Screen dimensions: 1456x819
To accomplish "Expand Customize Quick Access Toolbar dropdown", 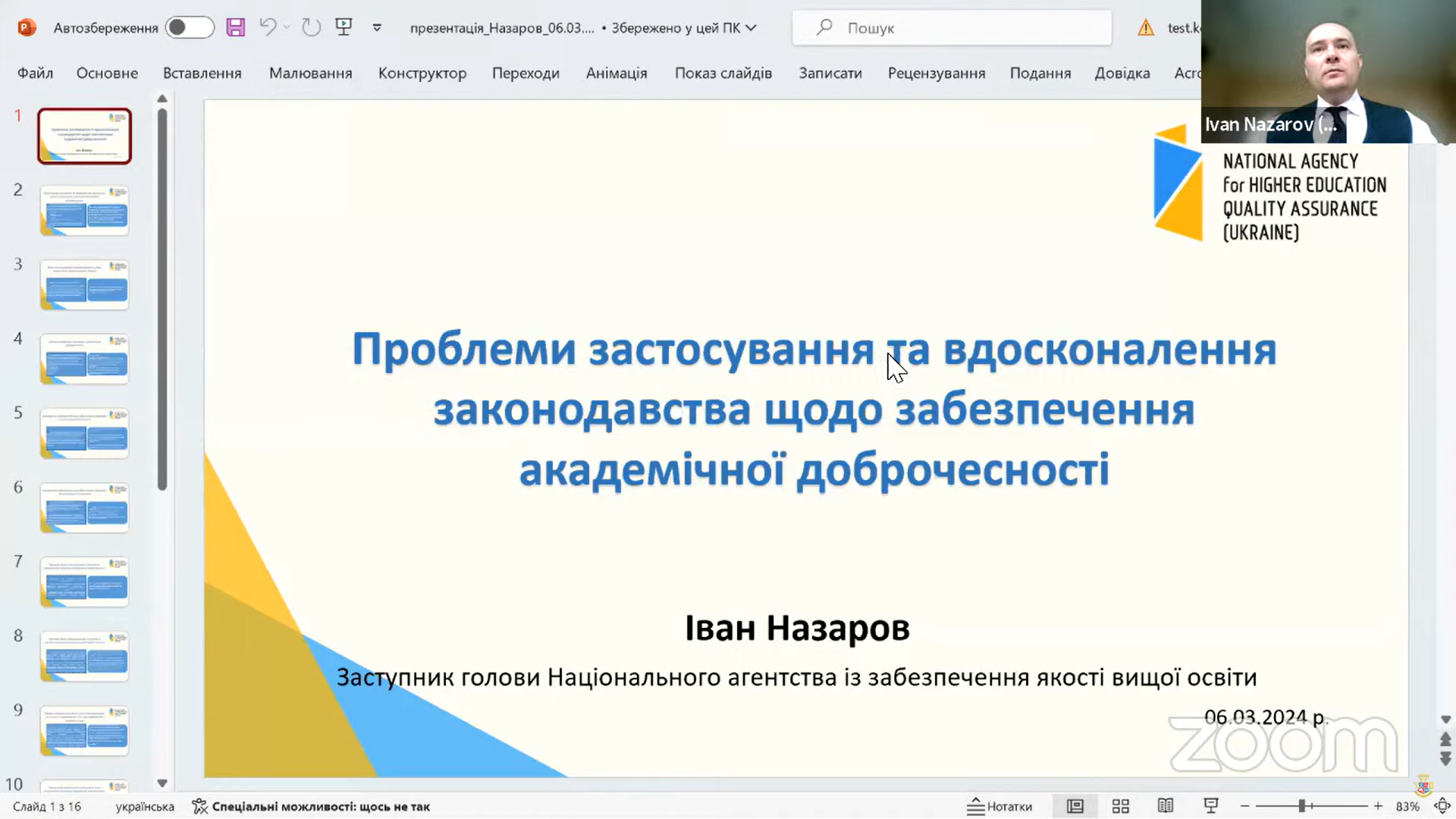I will [x=377, y=28].
